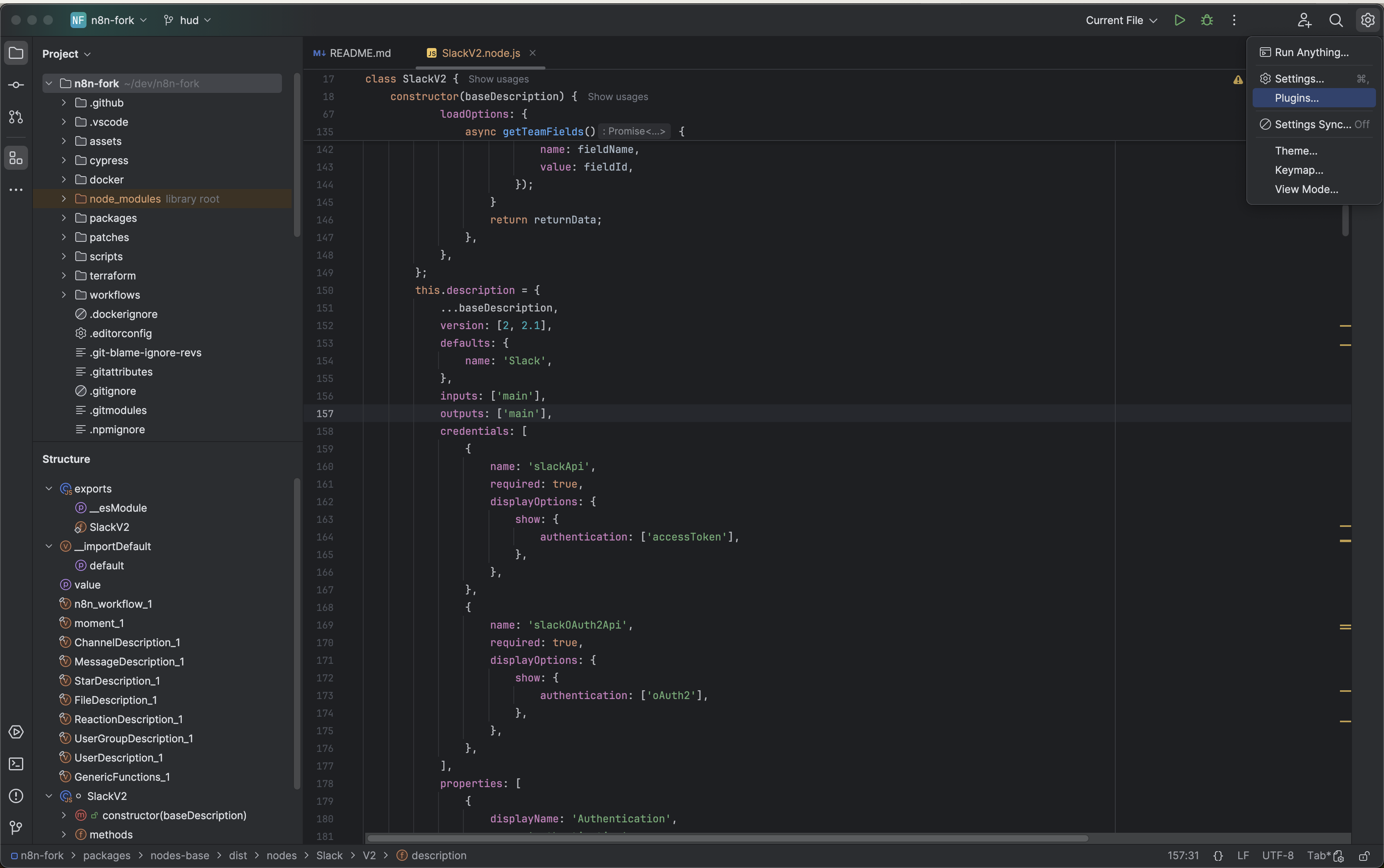This screenshot has width=1384, height=868.
Task: Click the Debug bug icon
Action: [1207, 20]
